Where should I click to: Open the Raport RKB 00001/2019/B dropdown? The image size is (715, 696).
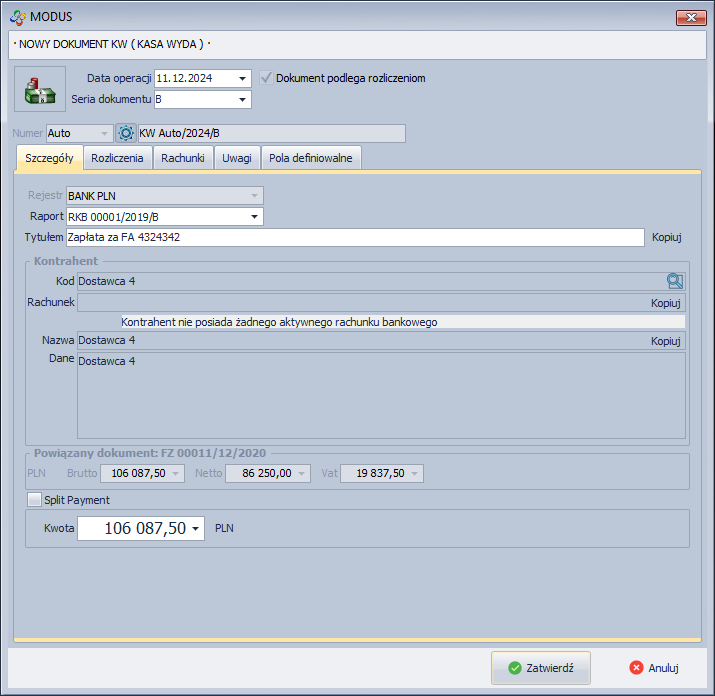point(255,217)
